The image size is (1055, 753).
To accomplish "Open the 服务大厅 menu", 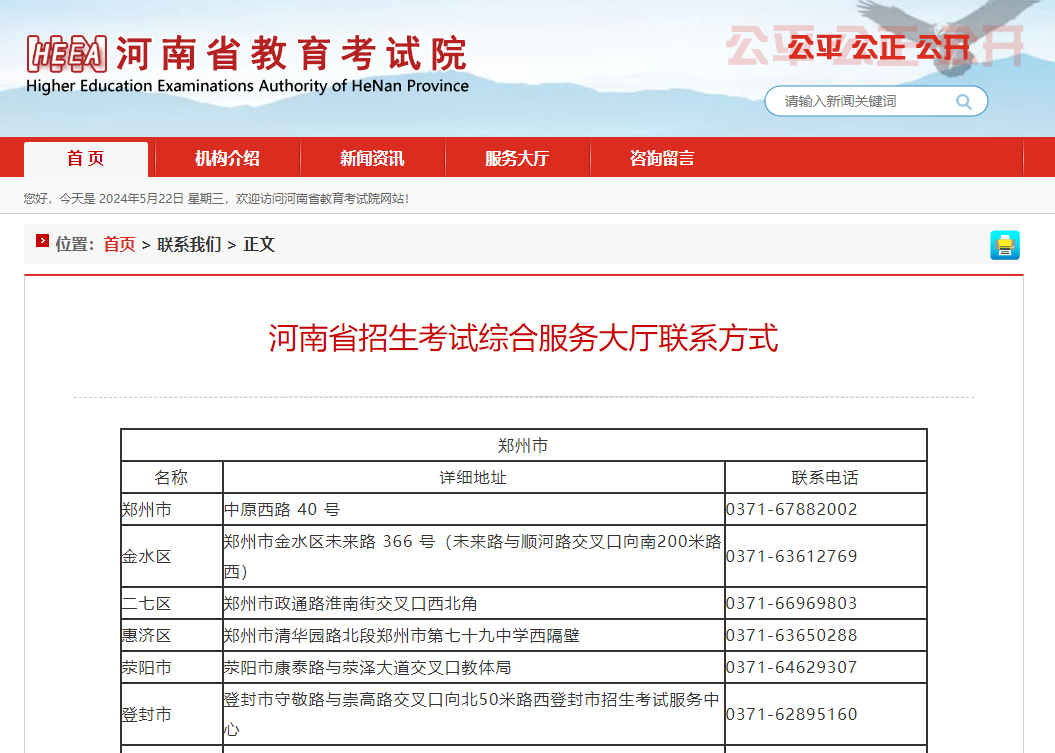I will click(x=518, y=157).
